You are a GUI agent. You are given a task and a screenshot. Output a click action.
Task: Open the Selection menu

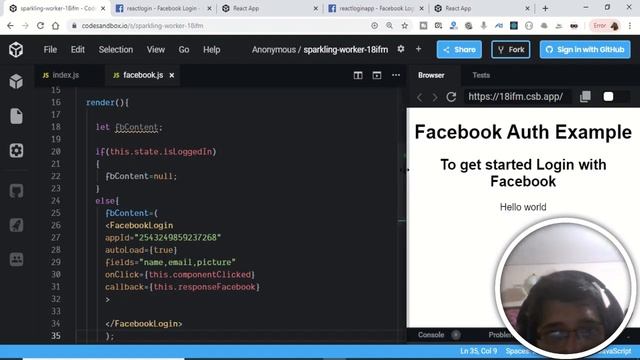point(116,49)
